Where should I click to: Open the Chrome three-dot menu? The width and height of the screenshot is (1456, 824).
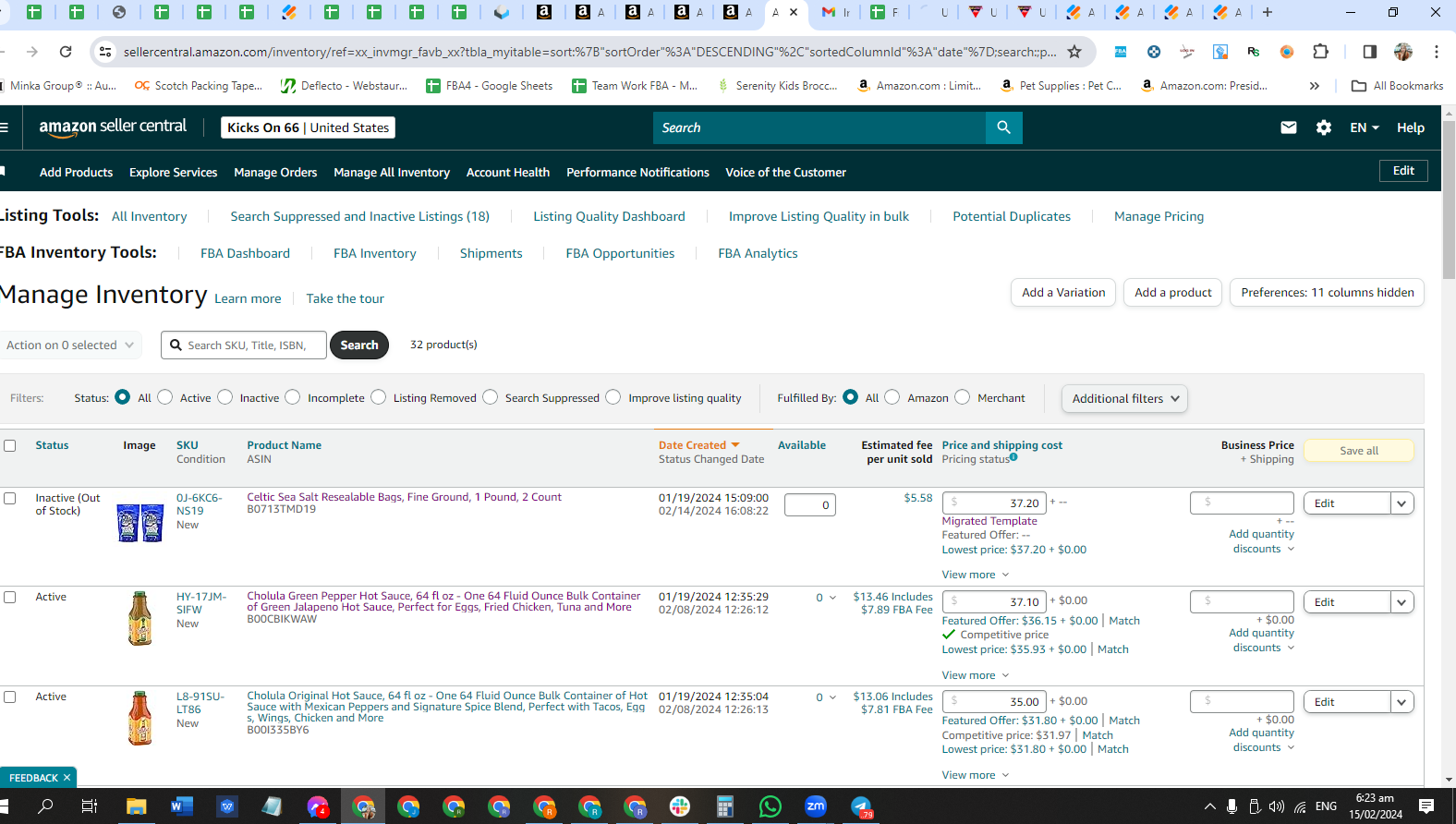click(1437, 52)
